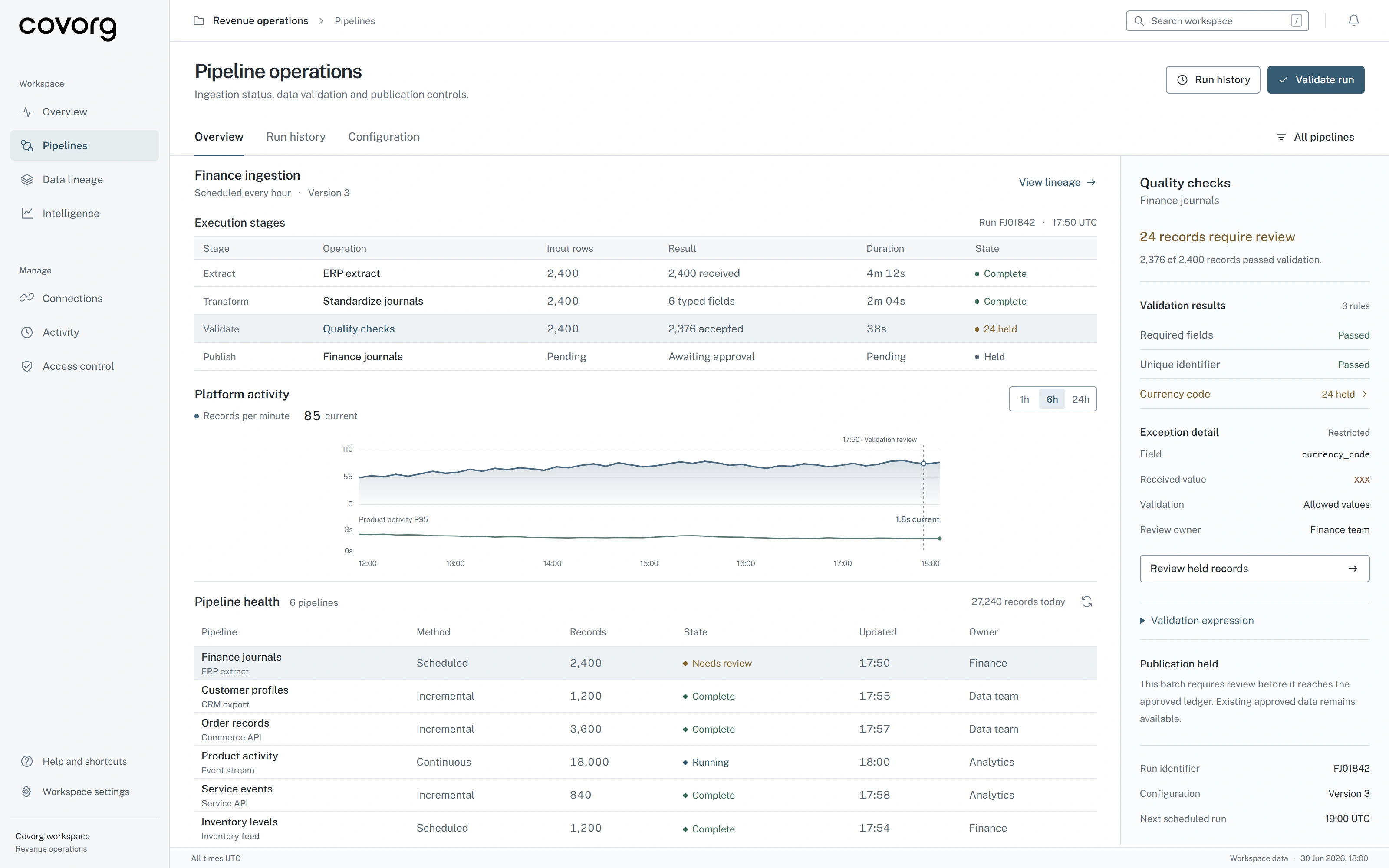Open the Quality checks operation link
The image size is (1389, 868).
358,329
